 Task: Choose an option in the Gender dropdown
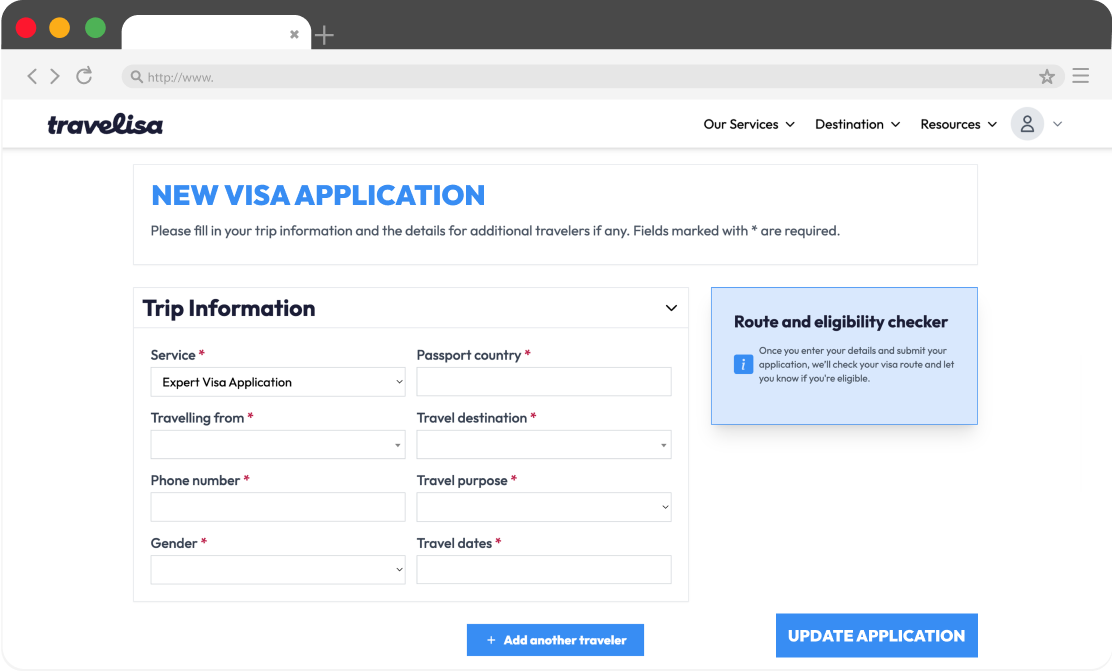click(x=278, y=570)
